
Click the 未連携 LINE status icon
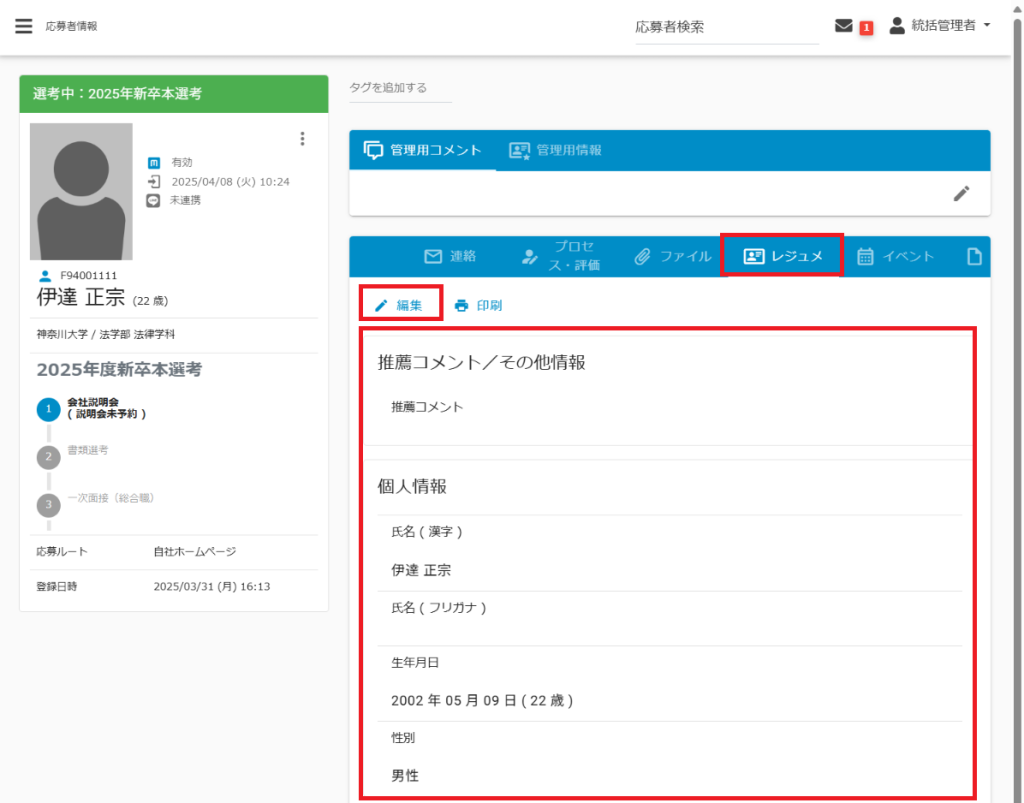click(x=153, y=200)
